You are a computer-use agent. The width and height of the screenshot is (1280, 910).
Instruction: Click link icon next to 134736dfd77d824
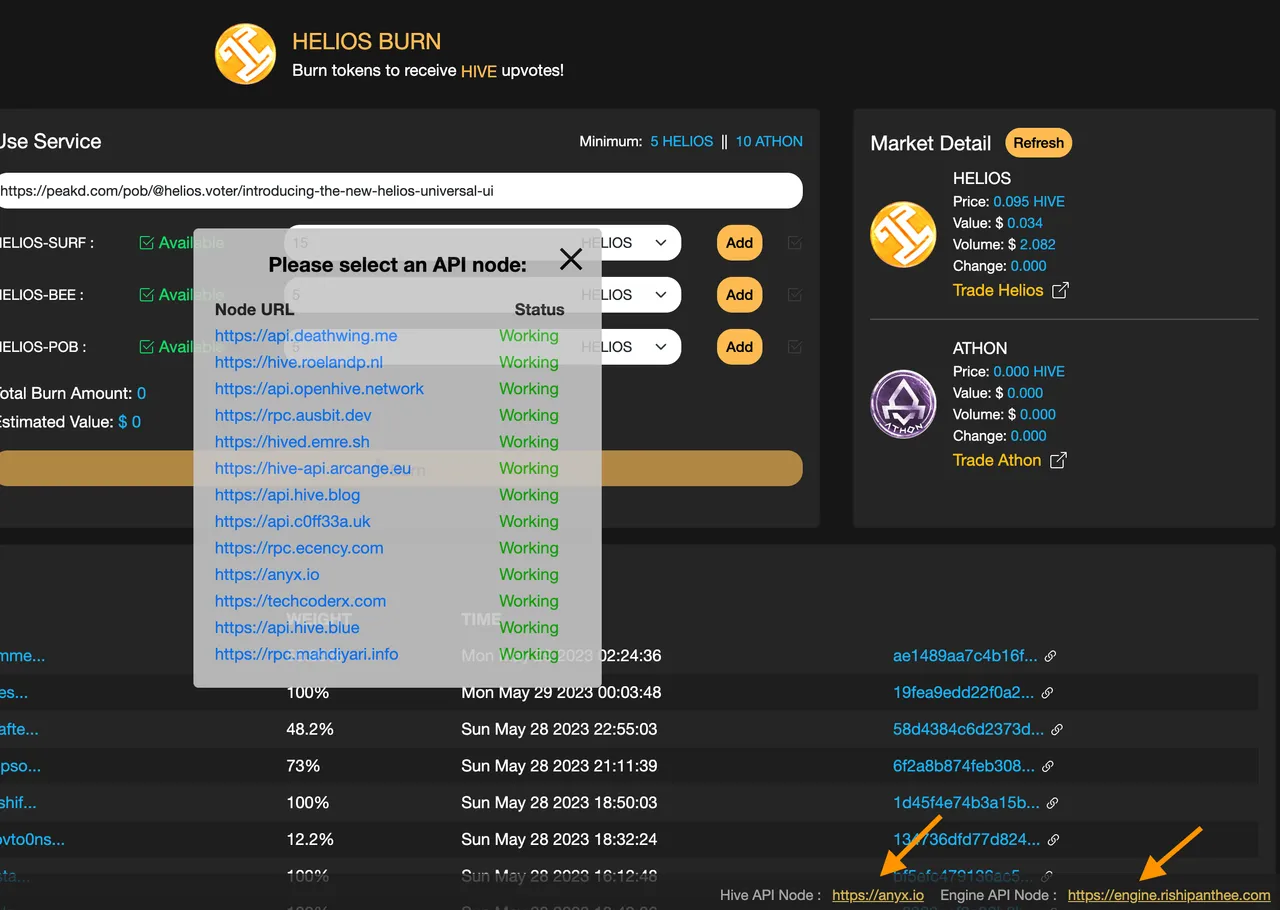click(x=1053, y=839)
